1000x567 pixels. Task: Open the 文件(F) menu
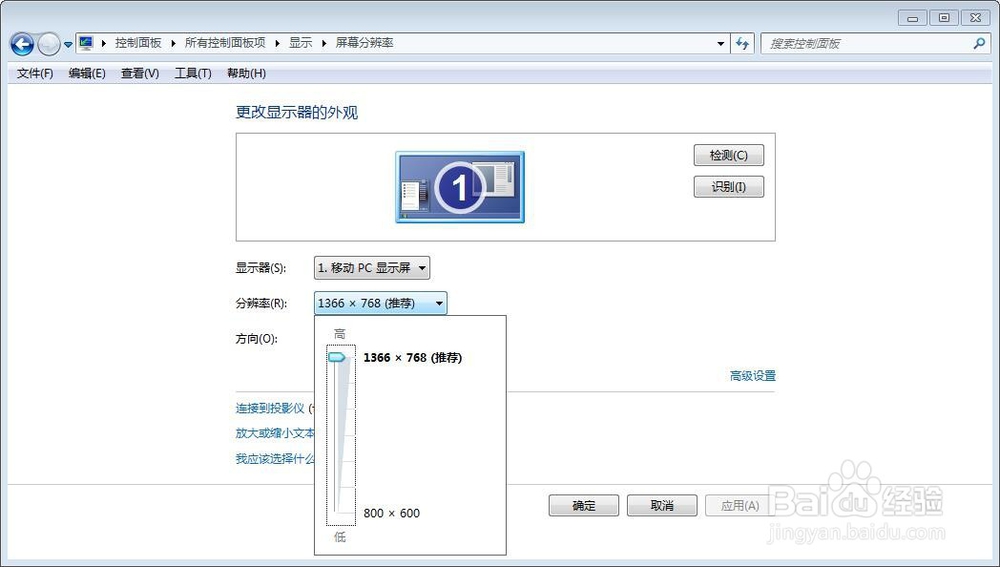[35, 73]
